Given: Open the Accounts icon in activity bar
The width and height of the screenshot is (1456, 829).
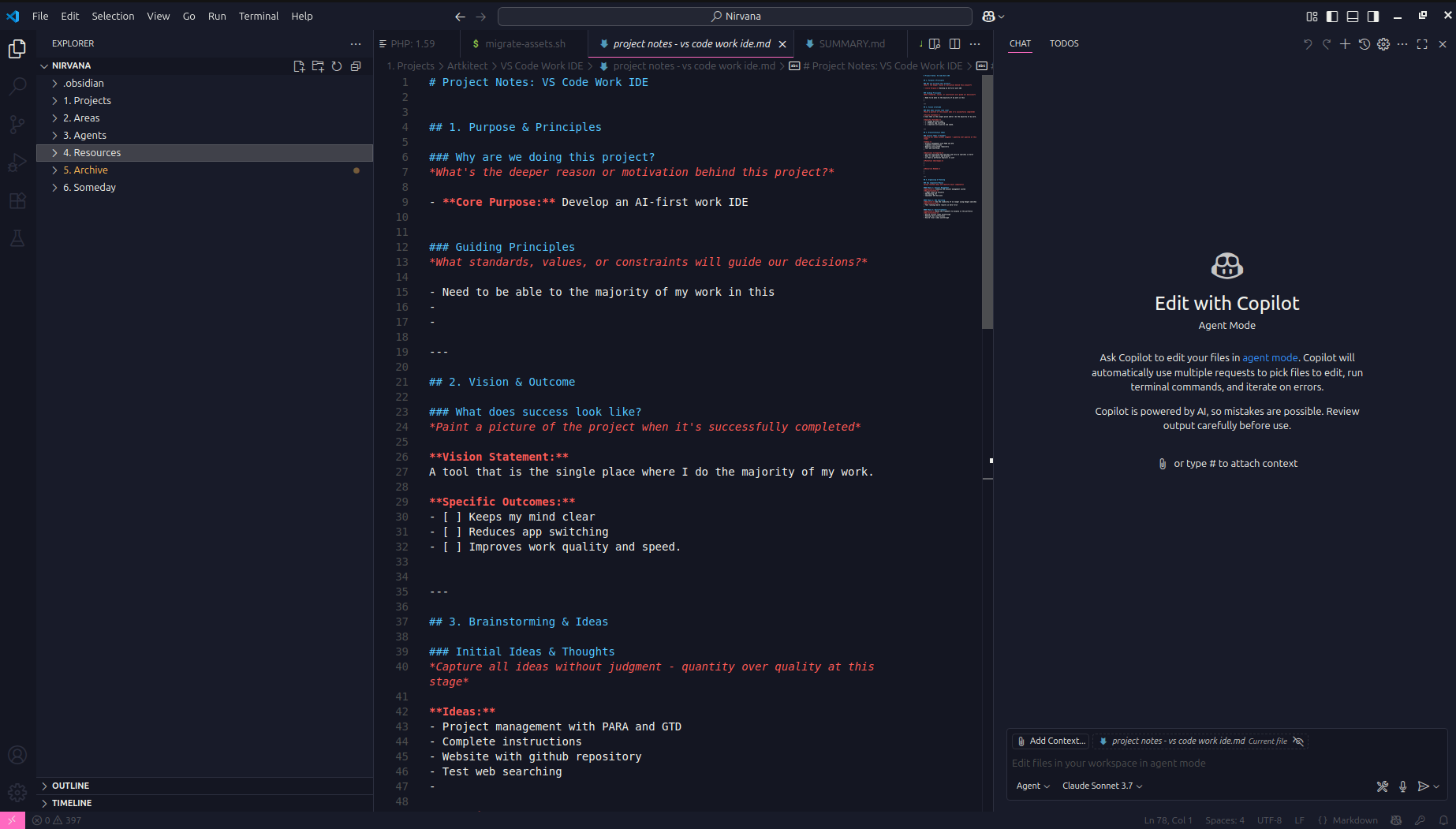Looking at the screenshot, I should 17,755.
